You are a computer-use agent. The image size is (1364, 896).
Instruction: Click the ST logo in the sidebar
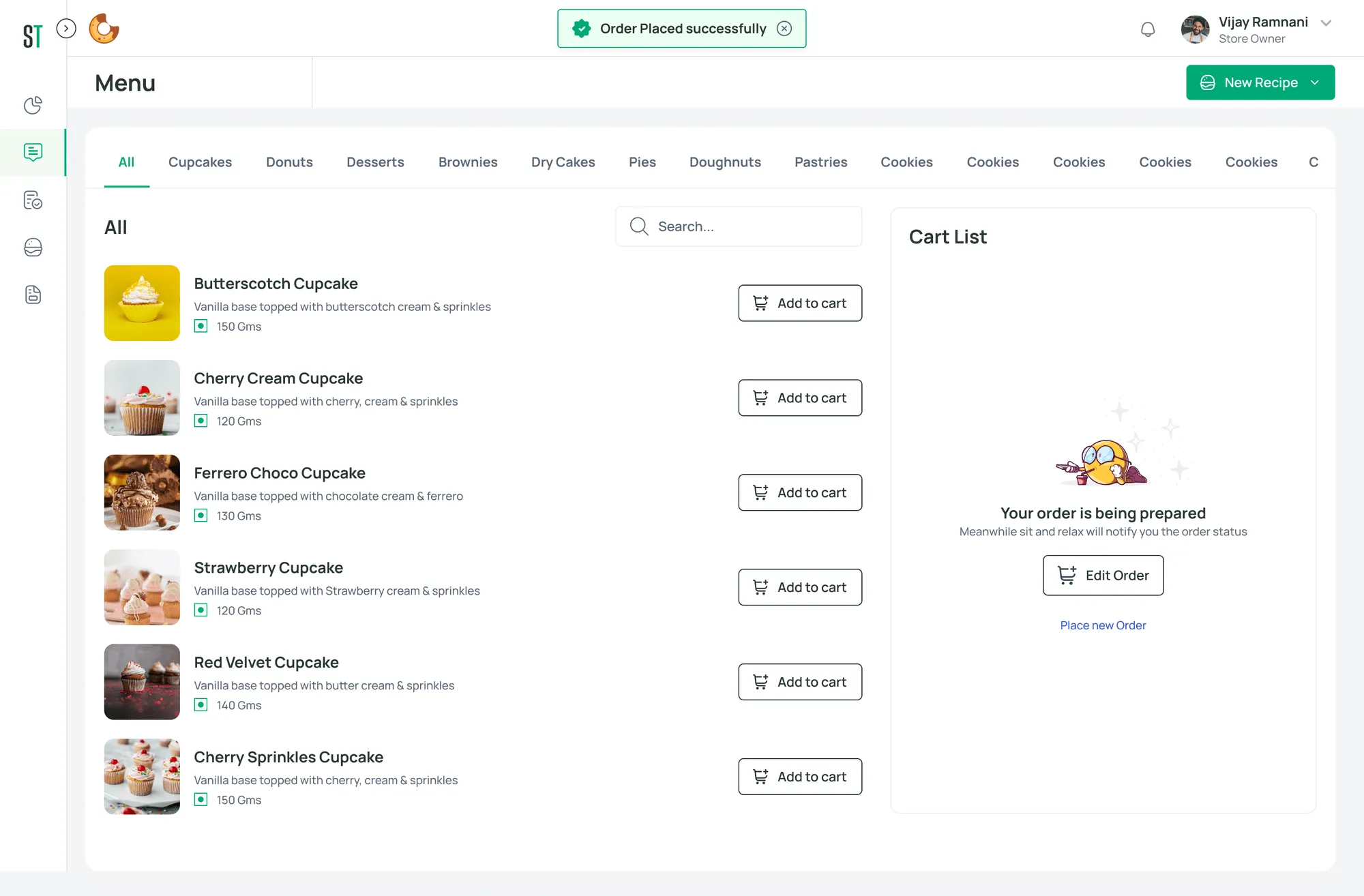tap(33, 35)
